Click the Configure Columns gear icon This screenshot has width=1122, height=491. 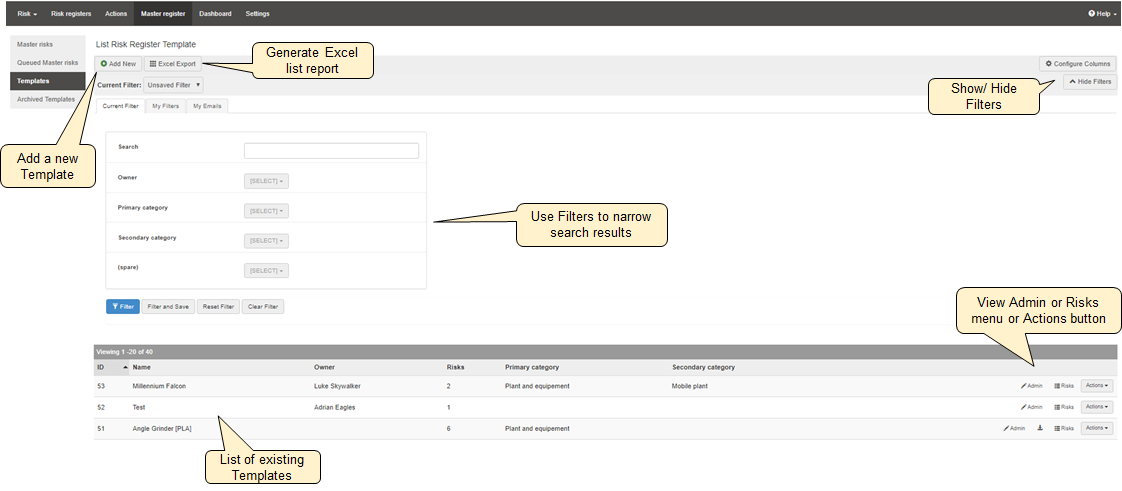[1049, 64]
